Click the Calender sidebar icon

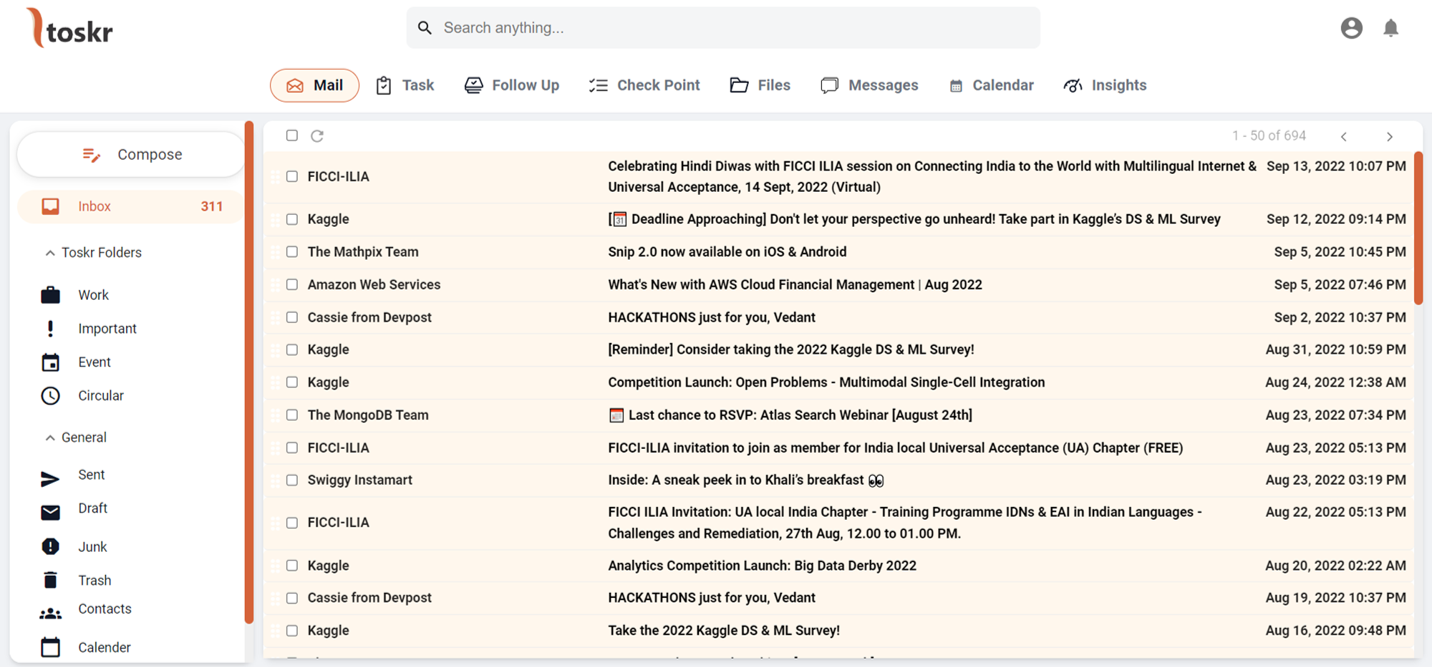(50, 647)
